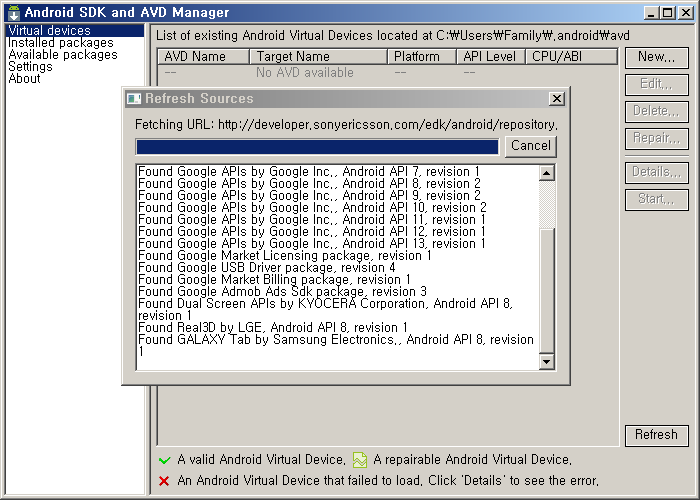Click the Details... button
The width and height of the screenshot is (700, 500).
656,172
